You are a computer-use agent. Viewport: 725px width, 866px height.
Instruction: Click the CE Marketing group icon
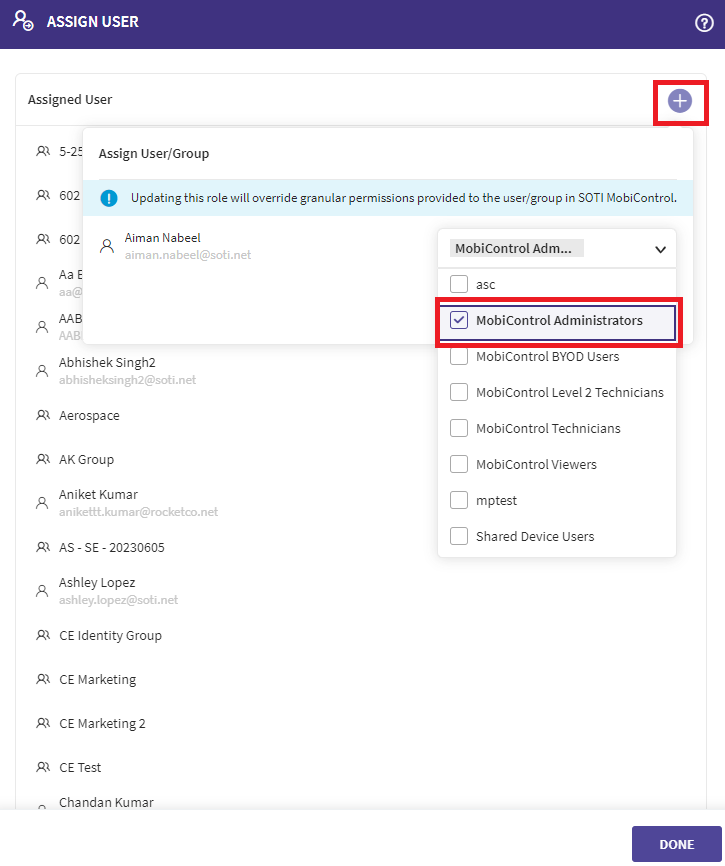click(x=43, y=679)
